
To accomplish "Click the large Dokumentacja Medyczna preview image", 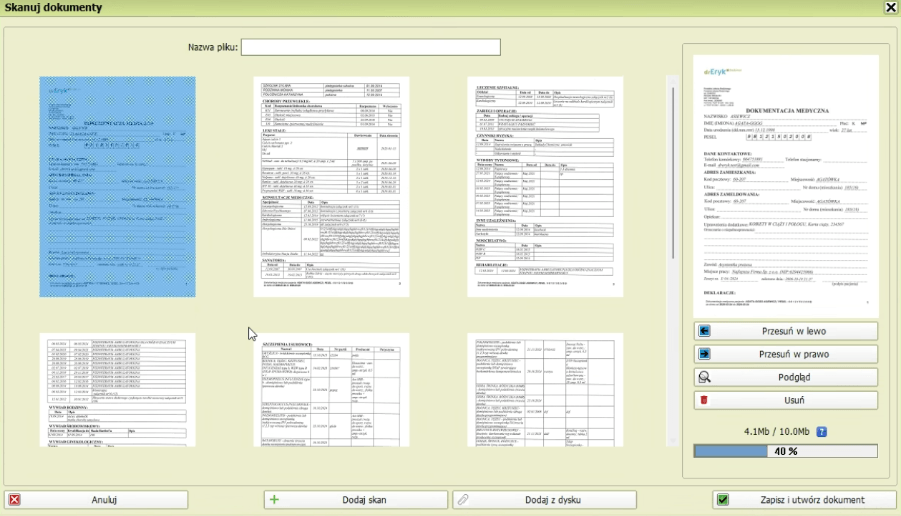I will tap(785, 180).
